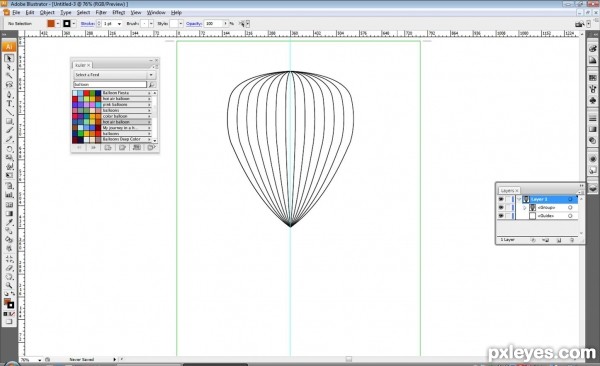The image size is (600, 366).
Task: Toggle the lock box for Layer 1
Action: [x=508, y=199]
